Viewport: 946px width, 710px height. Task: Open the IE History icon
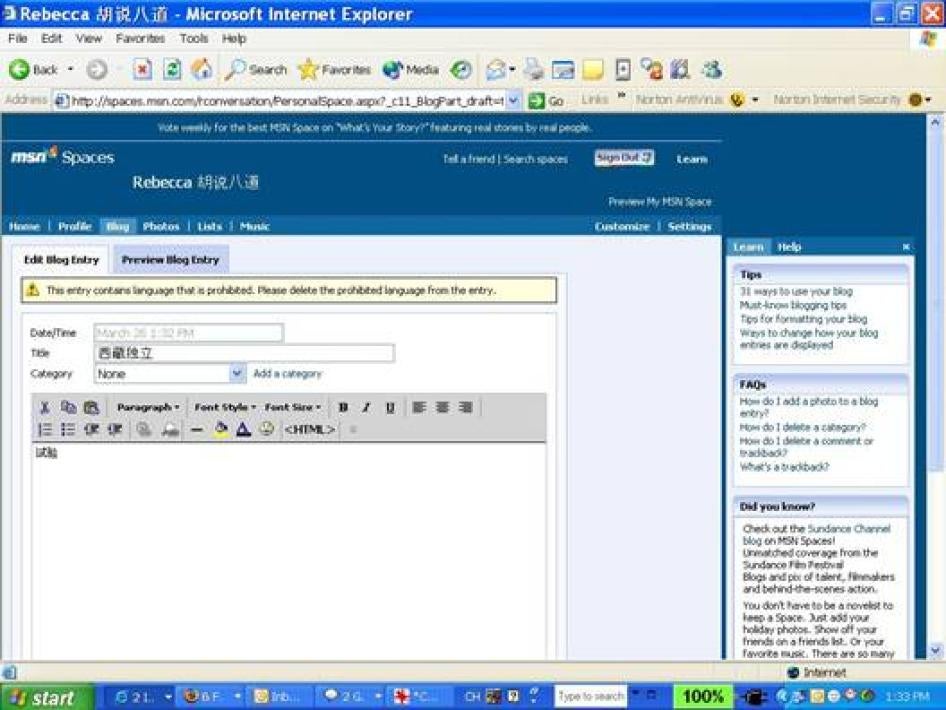point(460,69)
